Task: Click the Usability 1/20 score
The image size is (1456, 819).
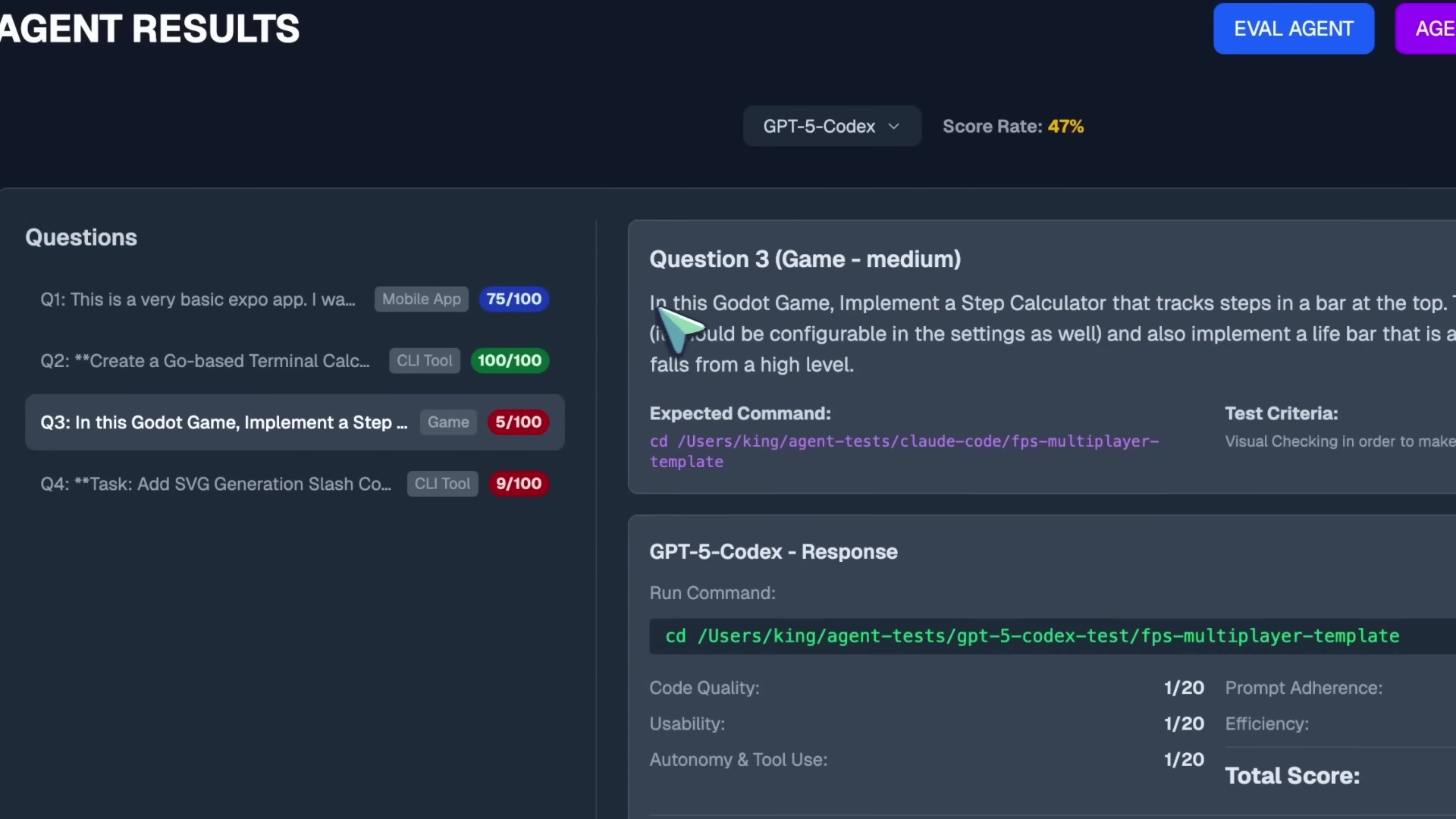Action: click(1184, 724)
